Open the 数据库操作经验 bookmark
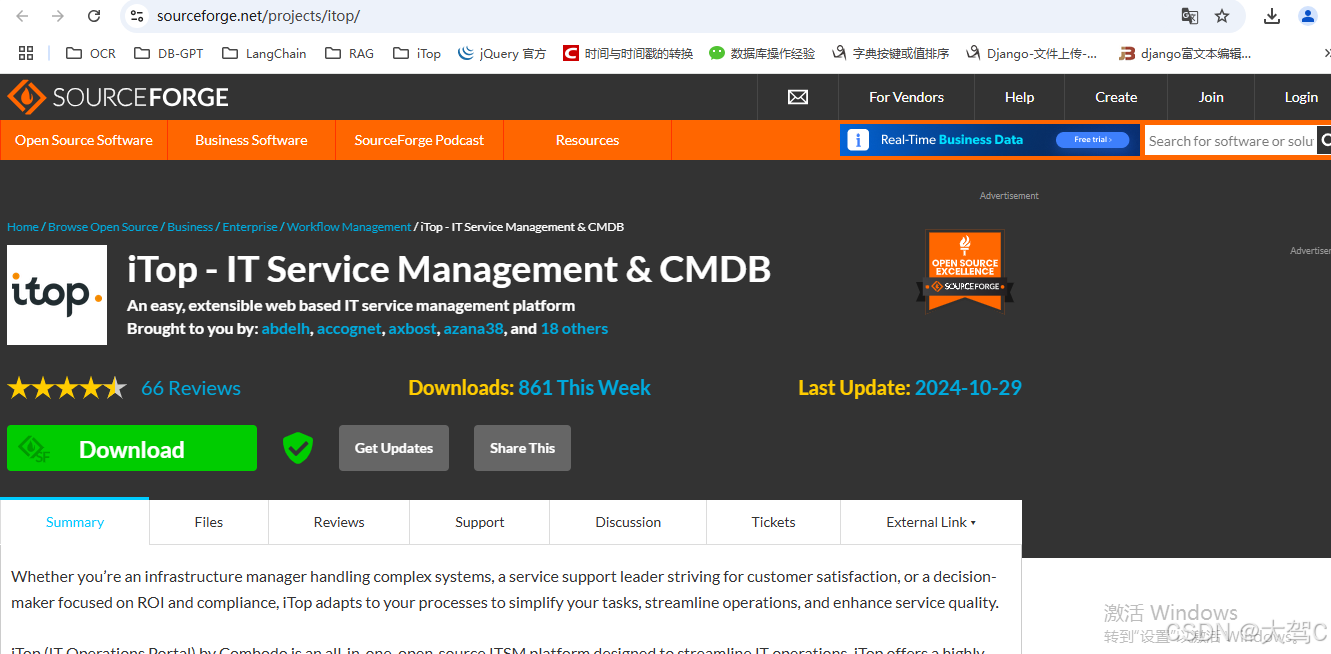1331x654 pixels. click(x=762, y=53)
